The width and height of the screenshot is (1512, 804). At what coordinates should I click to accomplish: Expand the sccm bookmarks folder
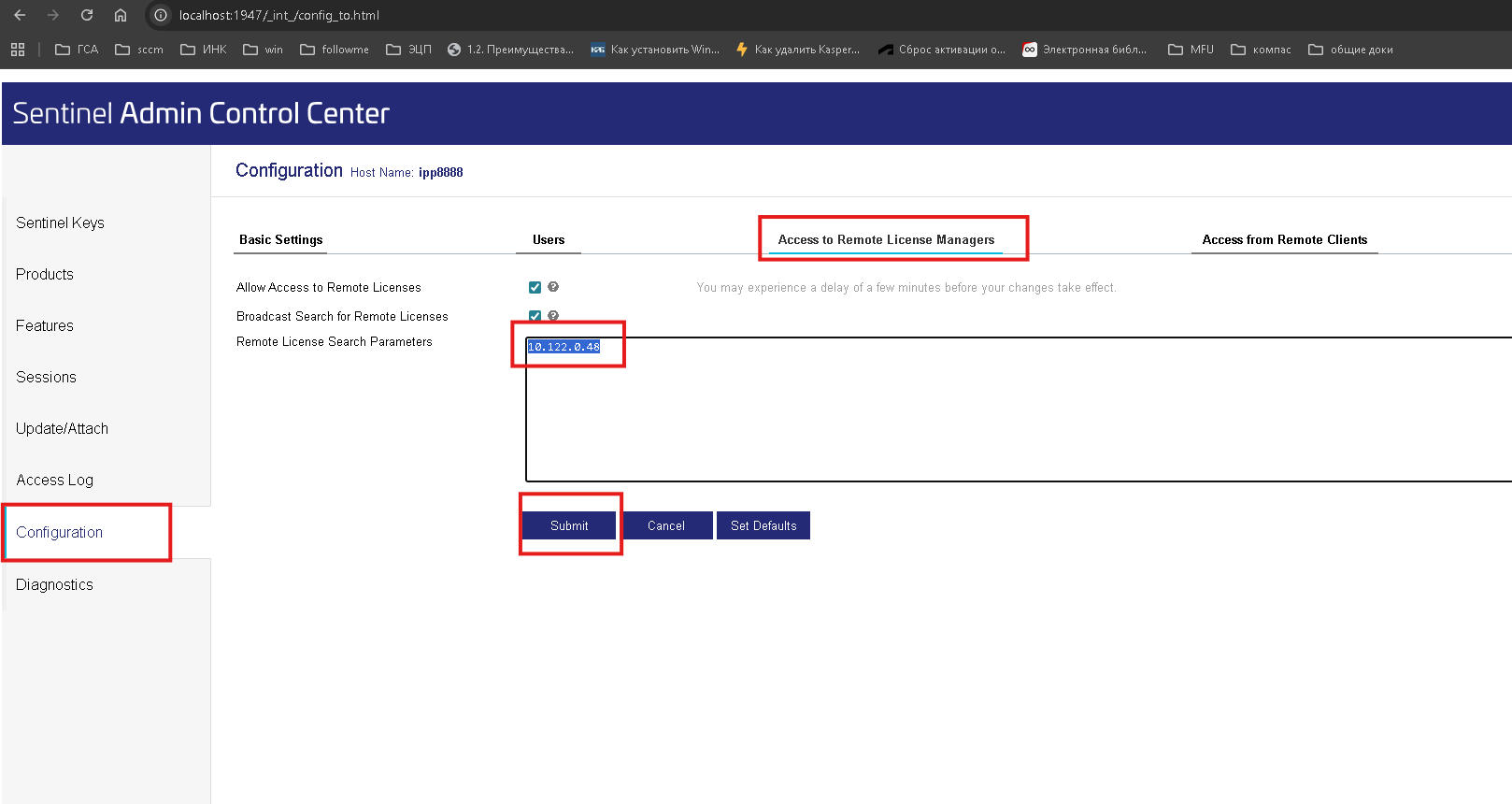coord(139,50)
